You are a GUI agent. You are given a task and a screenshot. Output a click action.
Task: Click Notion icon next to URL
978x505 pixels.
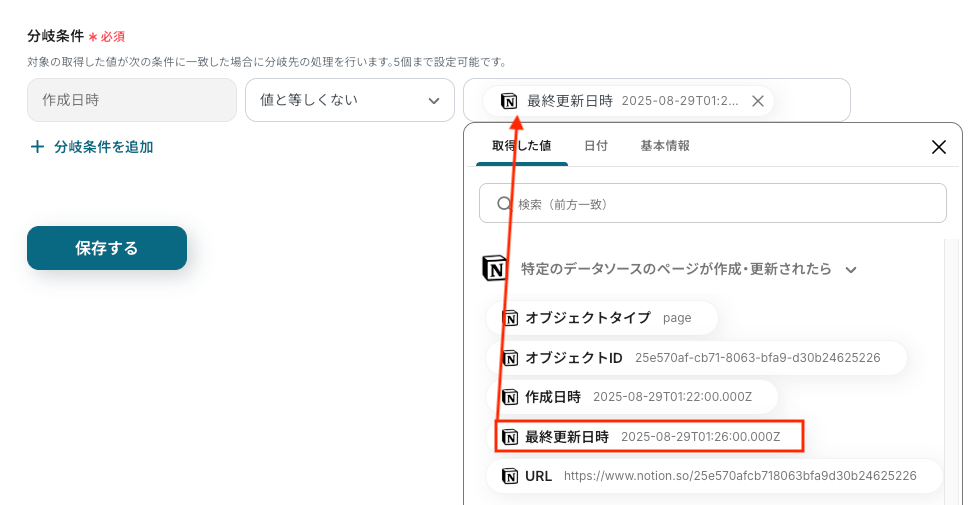click(x=510, y=476)
